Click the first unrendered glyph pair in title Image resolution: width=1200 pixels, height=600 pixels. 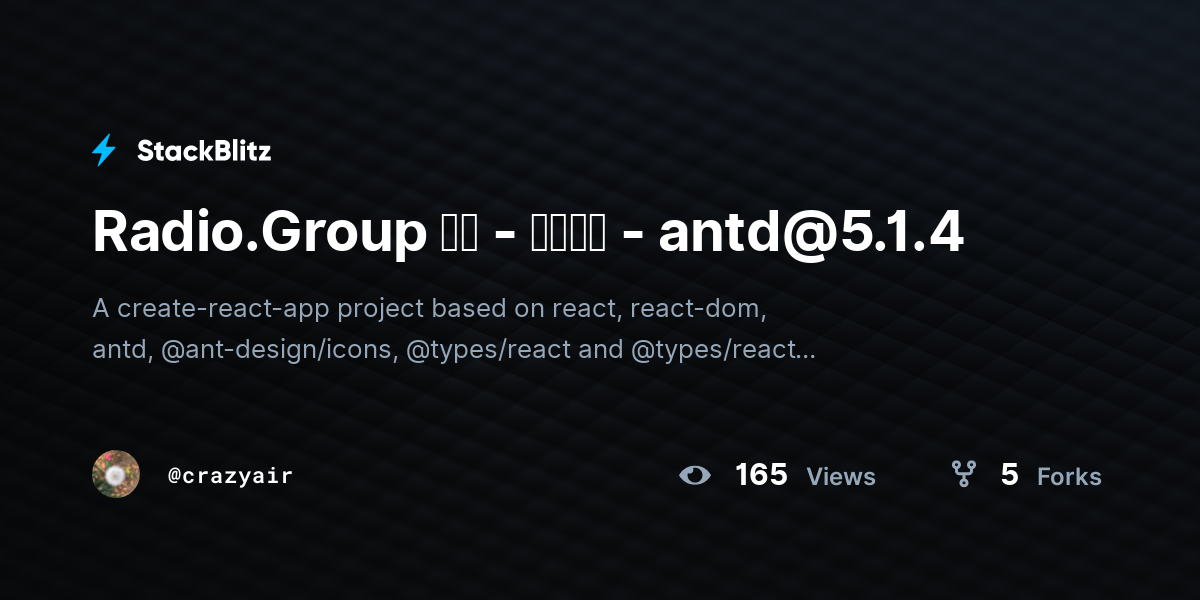point(459,234)
